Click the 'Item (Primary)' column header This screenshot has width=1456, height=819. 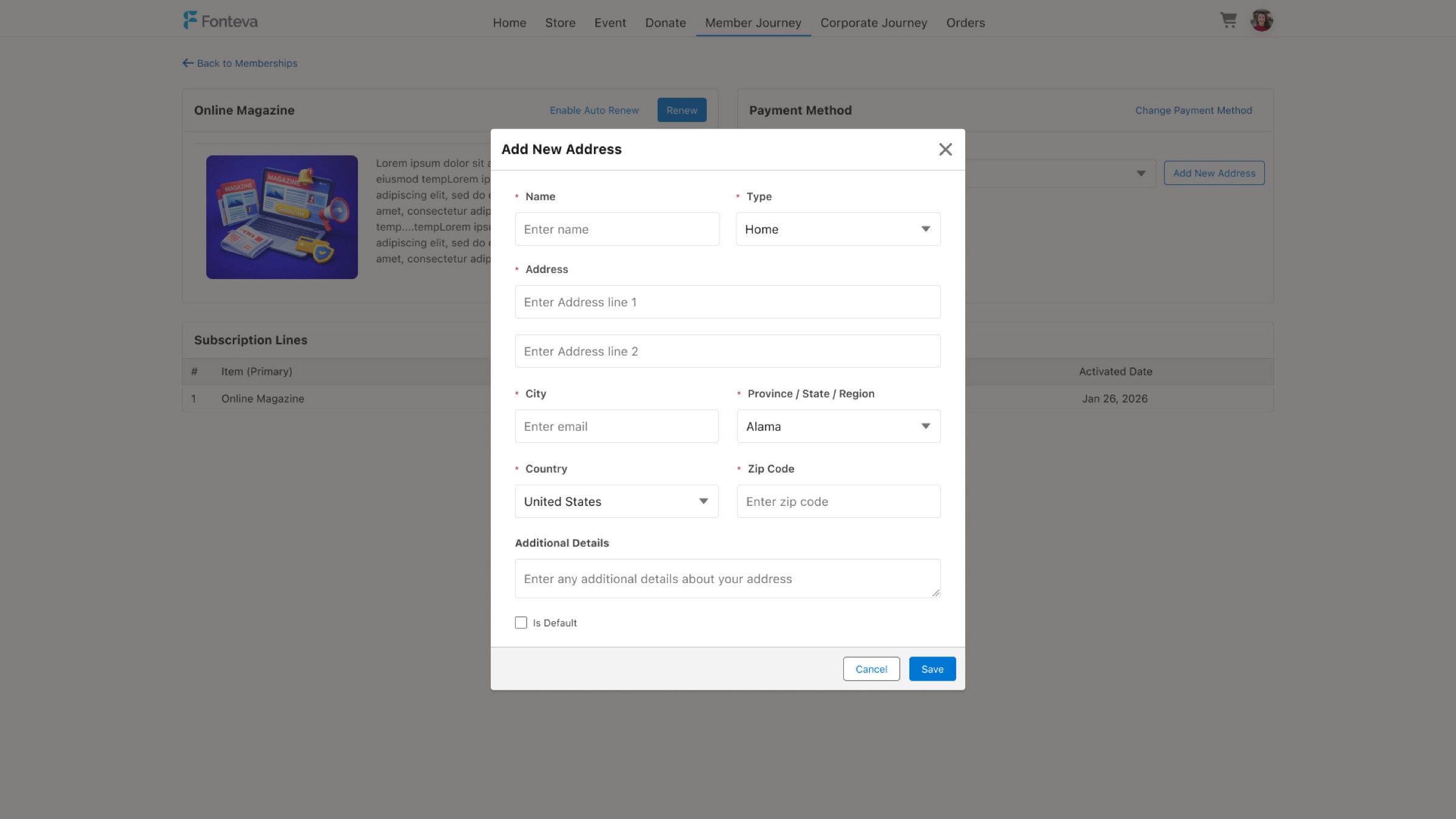click(257, 371)
